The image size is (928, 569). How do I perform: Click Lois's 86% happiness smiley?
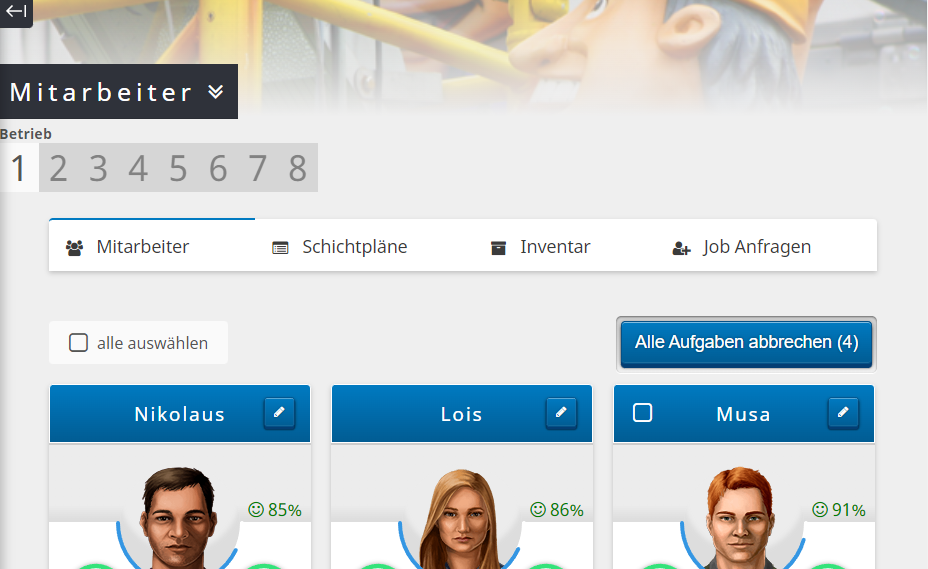538,509
